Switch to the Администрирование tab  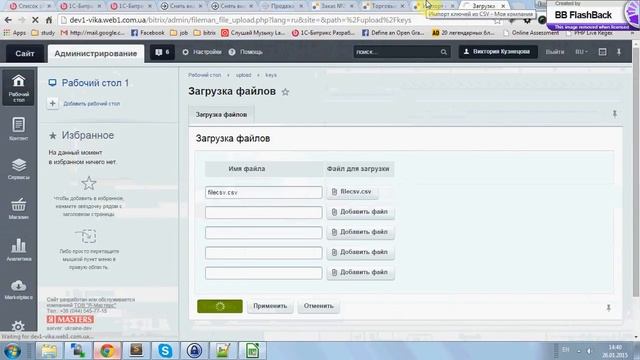pyautogui.click(x=96, y=53)
